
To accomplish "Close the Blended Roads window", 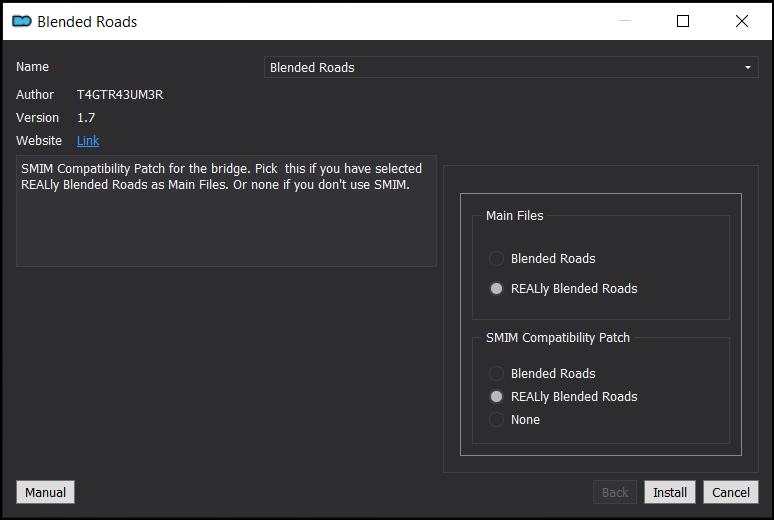I will pyautogui.click(x=741, y=21).
